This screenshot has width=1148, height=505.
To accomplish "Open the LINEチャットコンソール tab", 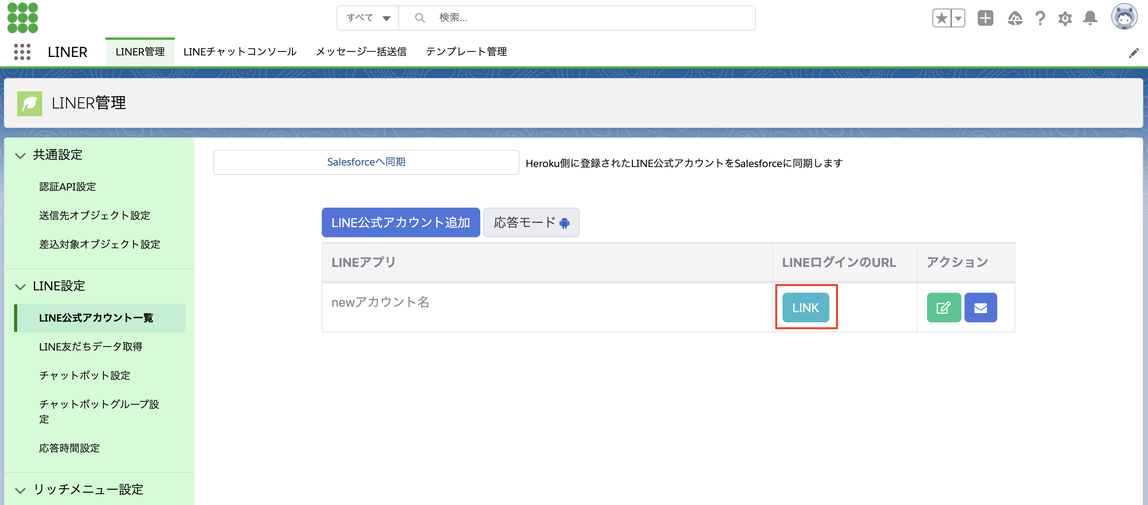I will [x=239, y=52].
